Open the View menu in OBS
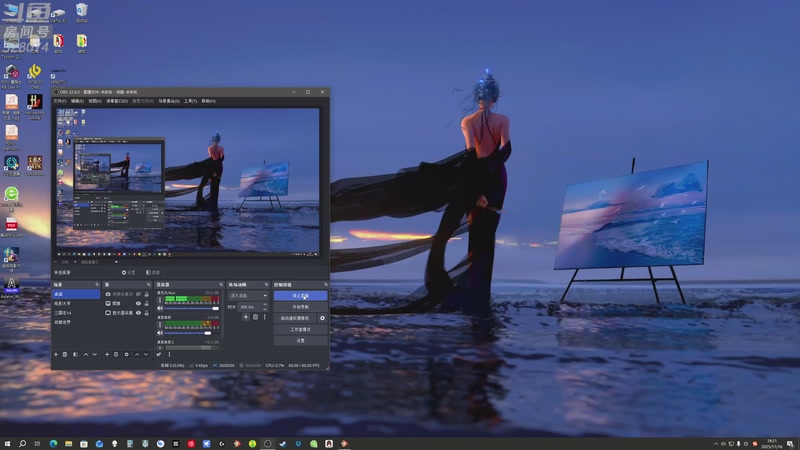800x450 pixels. 95,101
